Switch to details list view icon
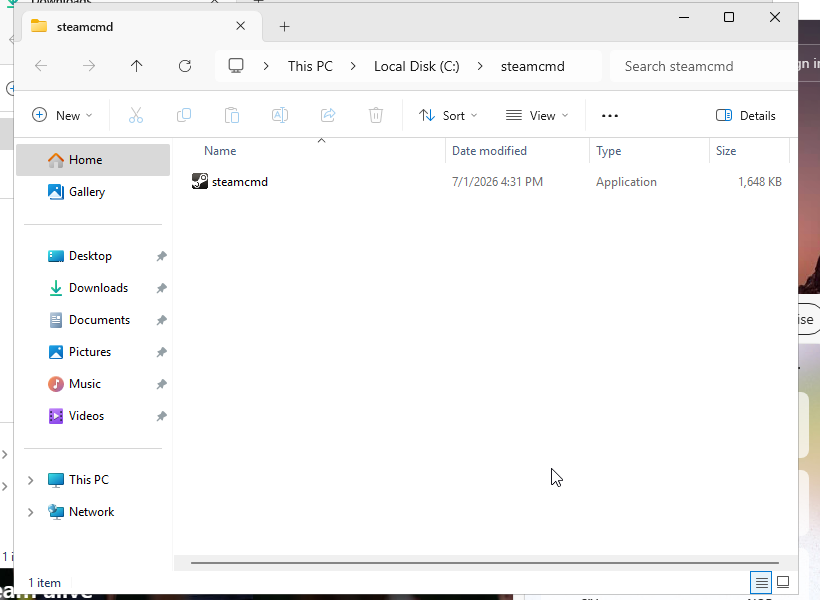Viewport: 820px width, 600px height. pyautogui.click(x=761, y=582)
